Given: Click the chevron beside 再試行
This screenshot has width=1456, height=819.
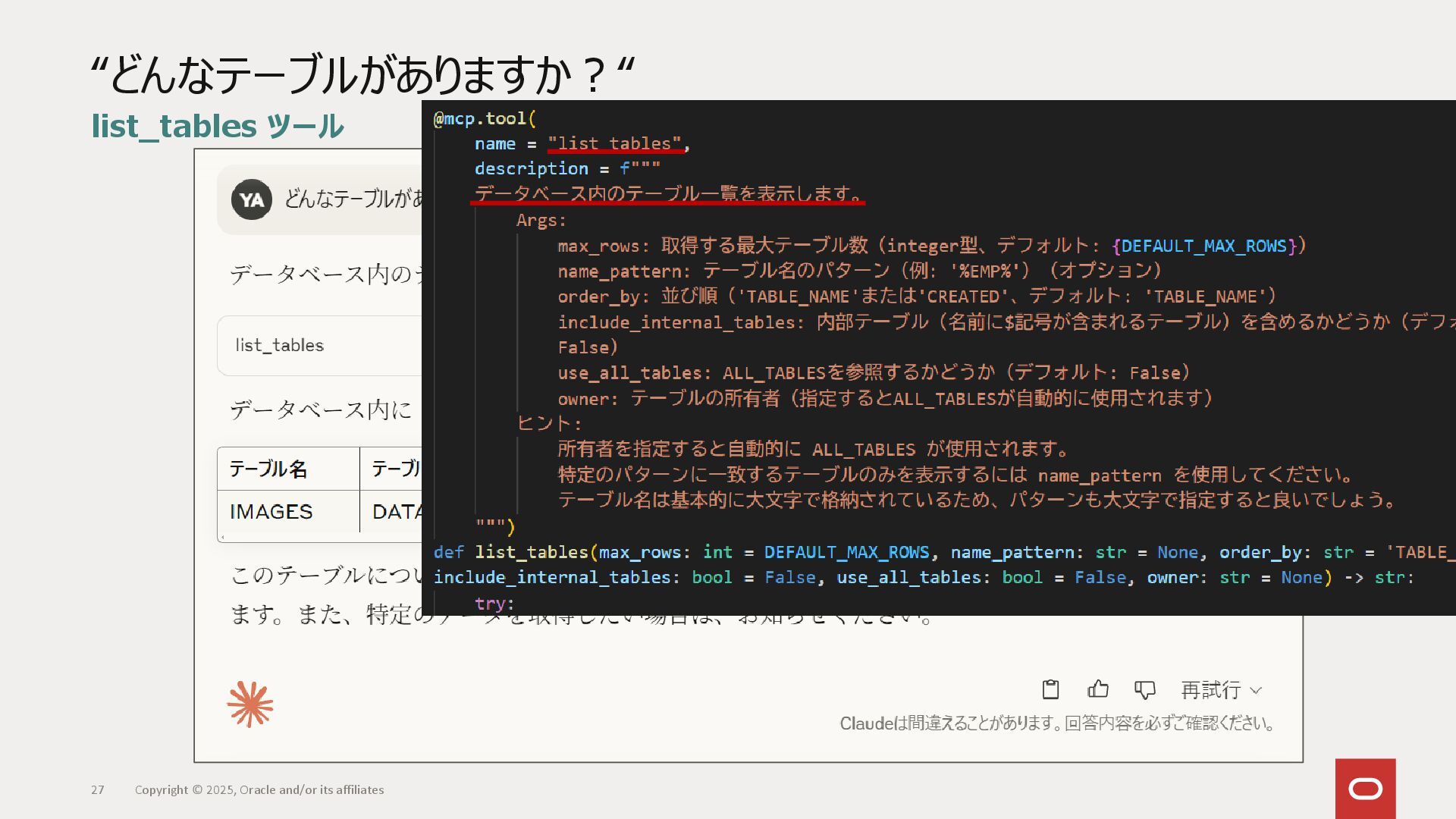Looking at the screenshot, I should point(1256,691).
